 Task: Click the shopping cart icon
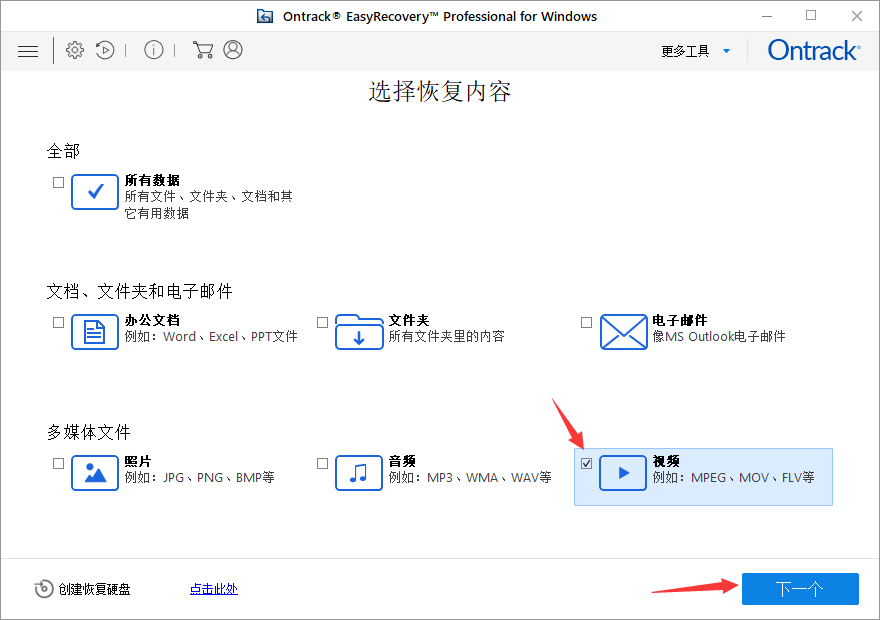pos(203,50)
